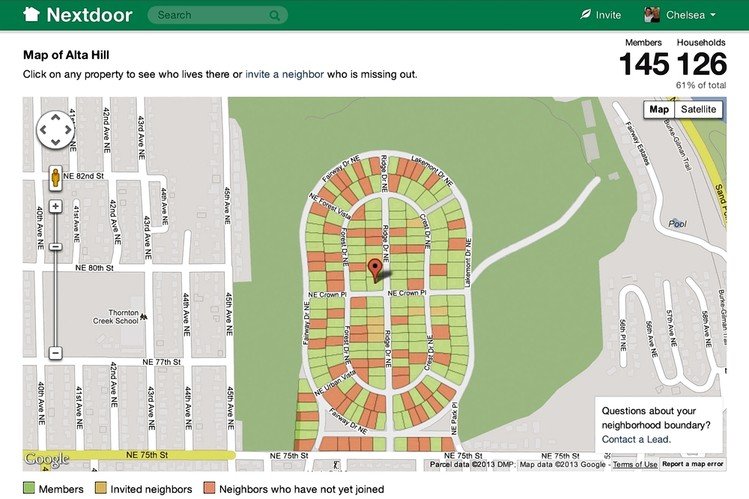This screenshot has width=749, height=499.
Task: Open the 'invite a neighbor' link
Action: point(284,74)
